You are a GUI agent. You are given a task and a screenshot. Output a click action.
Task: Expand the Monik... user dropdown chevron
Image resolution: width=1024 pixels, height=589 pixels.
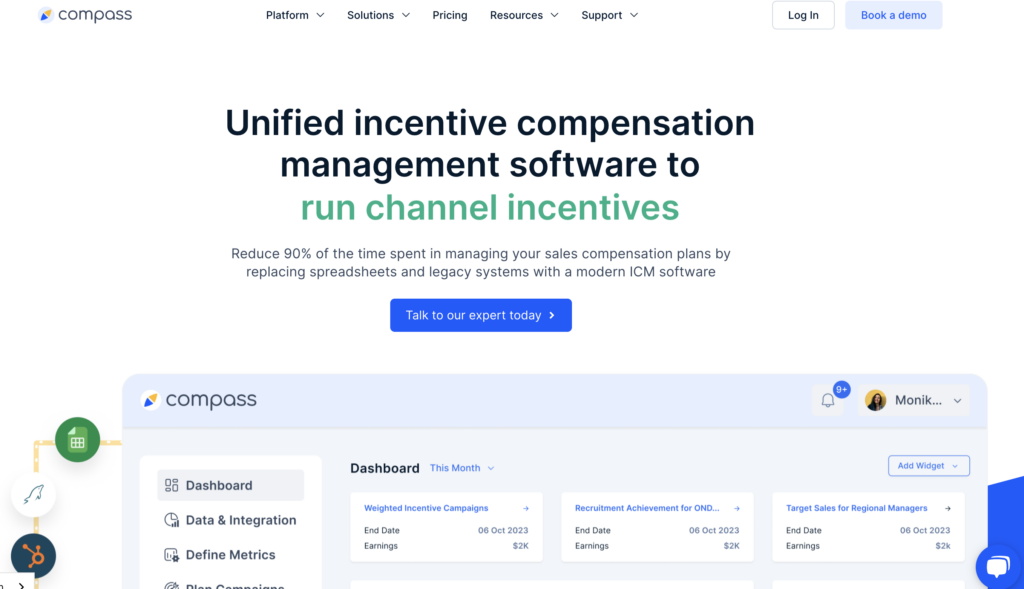[x=957, y=401]
